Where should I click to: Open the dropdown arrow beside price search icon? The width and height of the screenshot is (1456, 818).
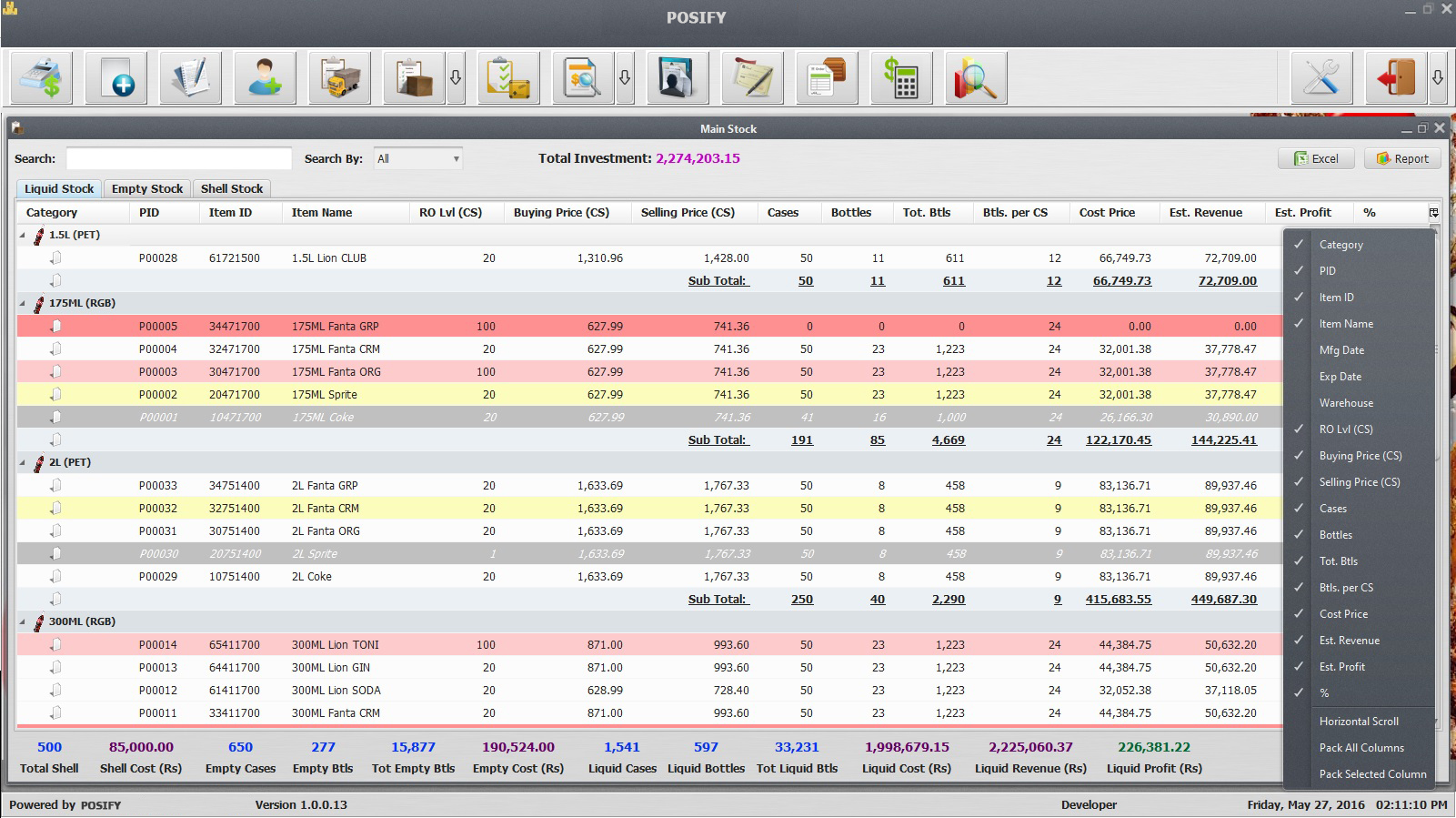click(x=625, y=78)
